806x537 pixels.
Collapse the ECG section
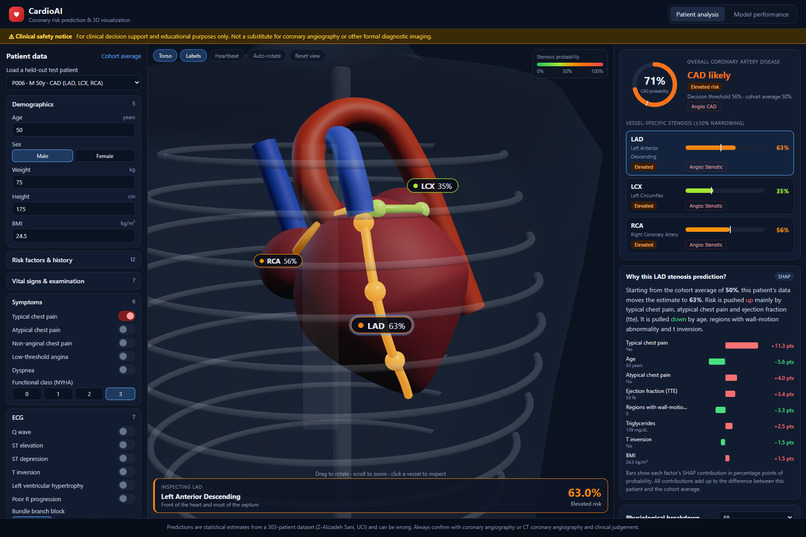pos(74,417)
